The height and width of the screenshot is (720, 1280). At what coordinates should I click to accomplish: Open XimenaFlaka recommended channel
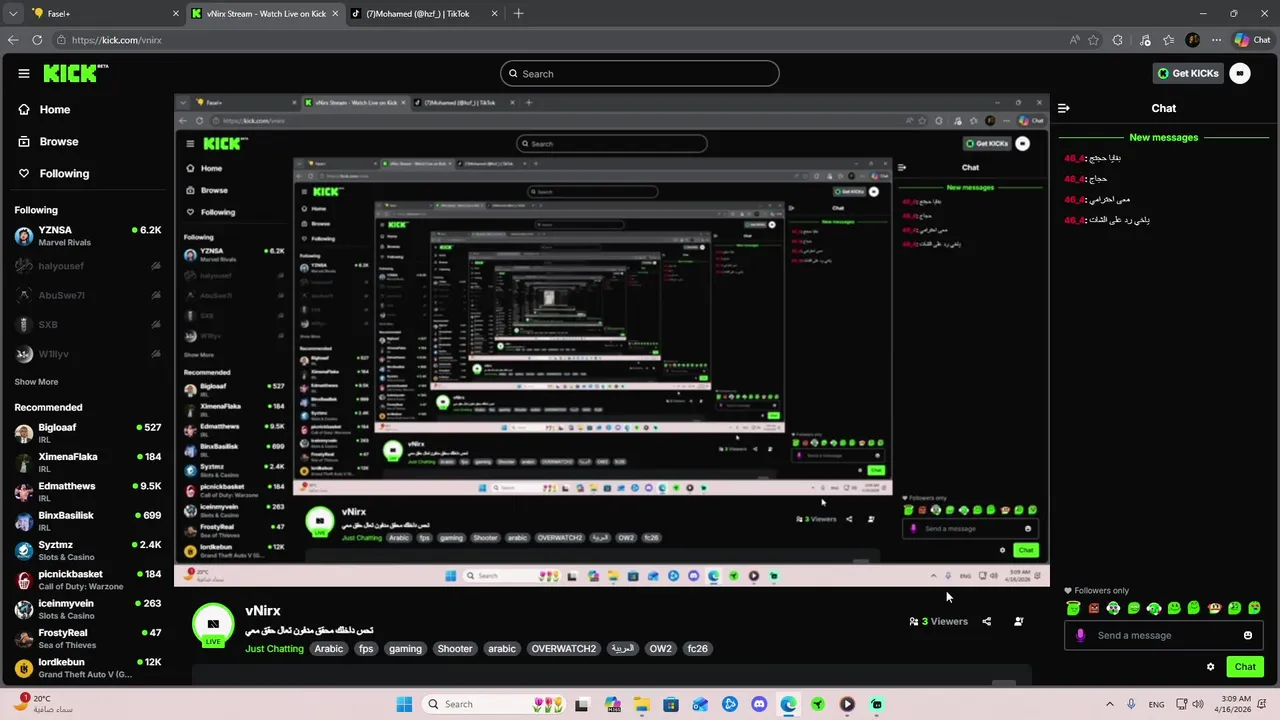88,462
